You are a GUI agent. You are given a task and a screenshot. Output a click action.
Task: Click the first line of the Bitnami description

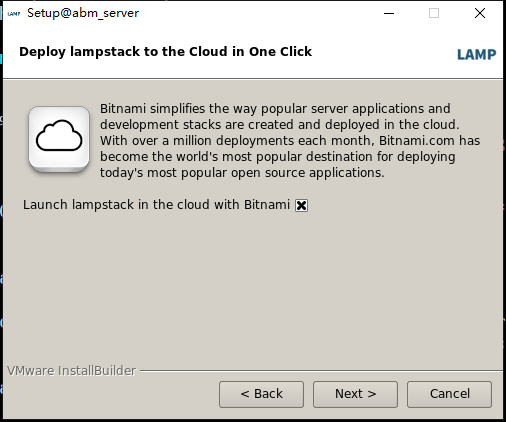(x=275, y=109)
